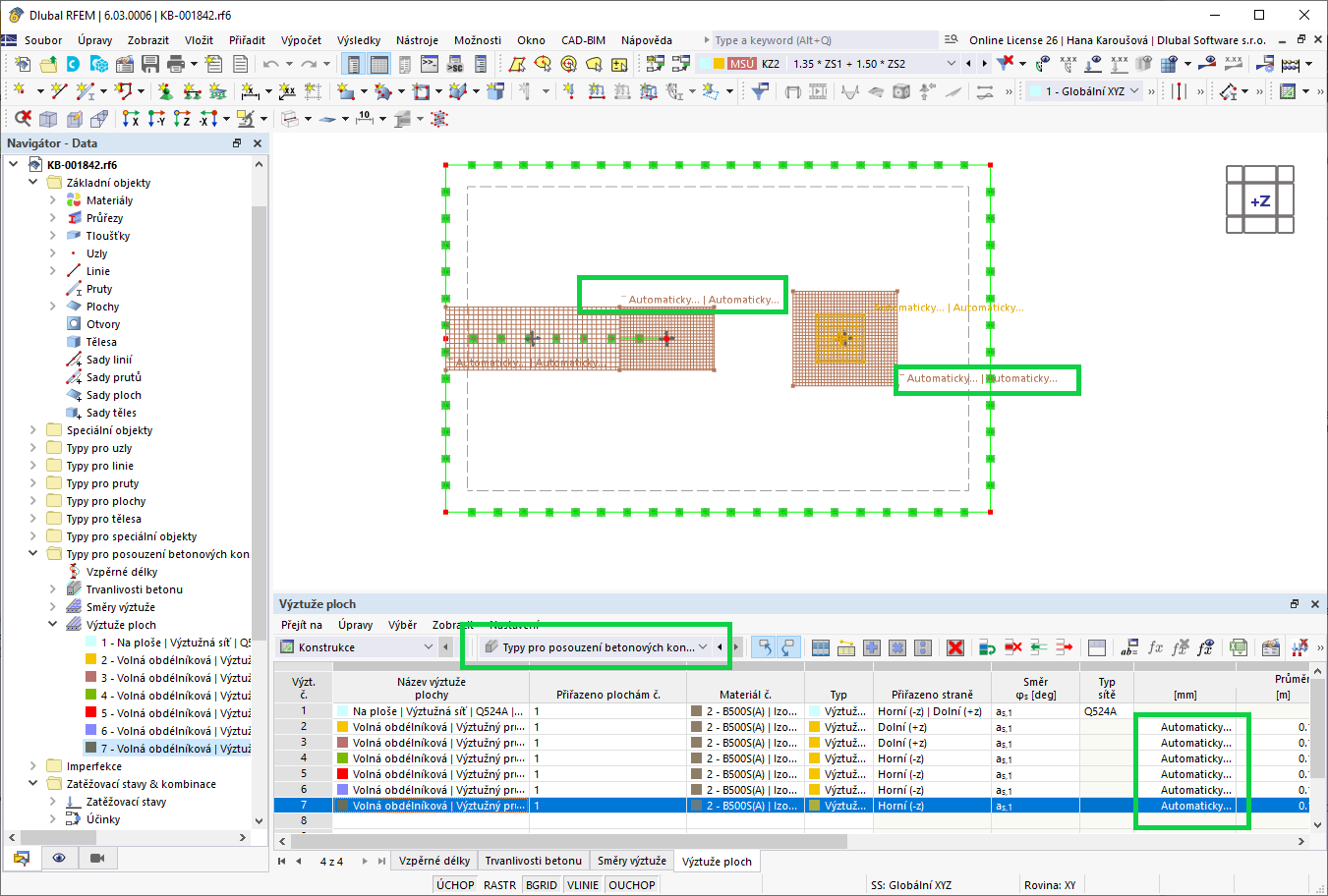Open the script manager icon

click(x=455, y=64)
